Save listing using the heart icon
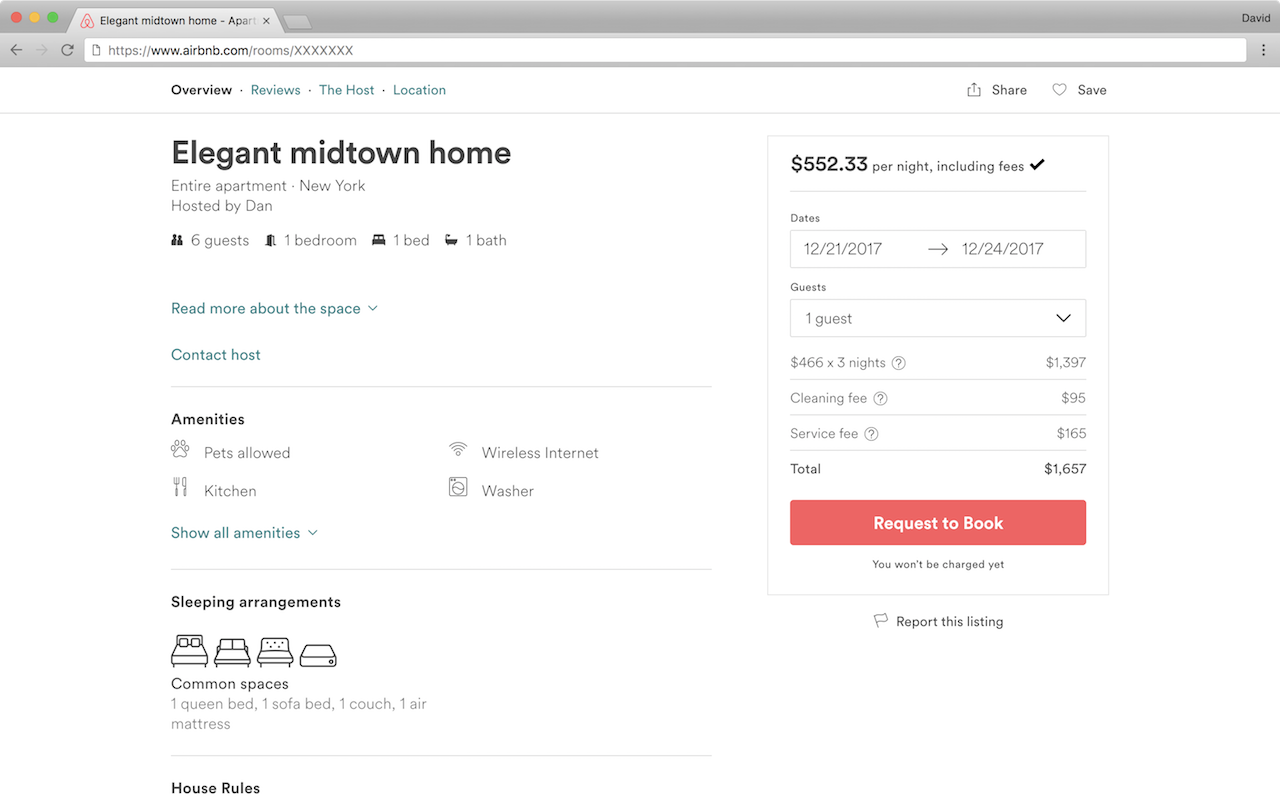 point(1059,89)
